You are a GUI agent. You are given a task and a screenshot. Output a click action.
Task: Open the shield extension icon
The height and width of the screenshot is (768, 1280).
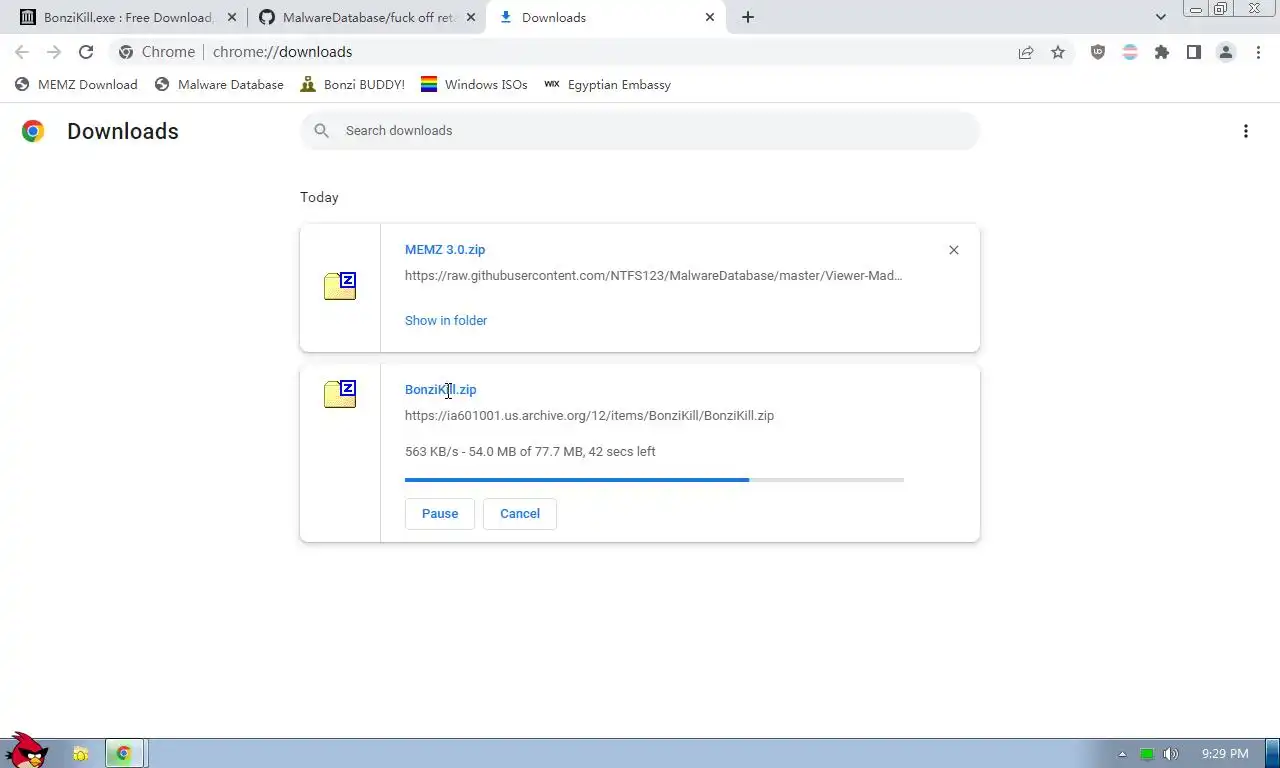point(1098,52)
